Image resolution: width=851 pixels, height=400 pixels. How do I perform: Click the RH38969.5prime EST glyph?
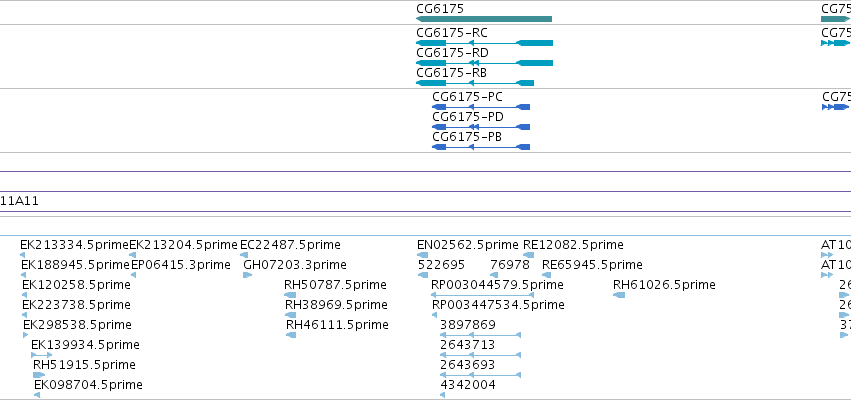(291, 315)
